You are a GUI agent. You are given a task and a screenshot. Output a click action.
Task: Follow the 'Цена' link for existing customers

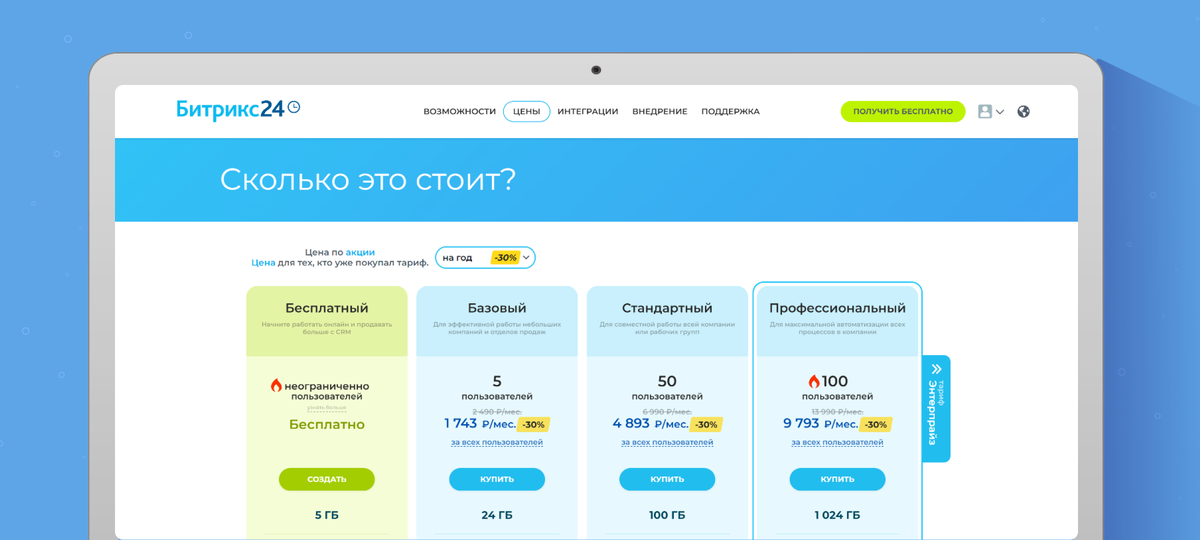click(x=263, y=263)
